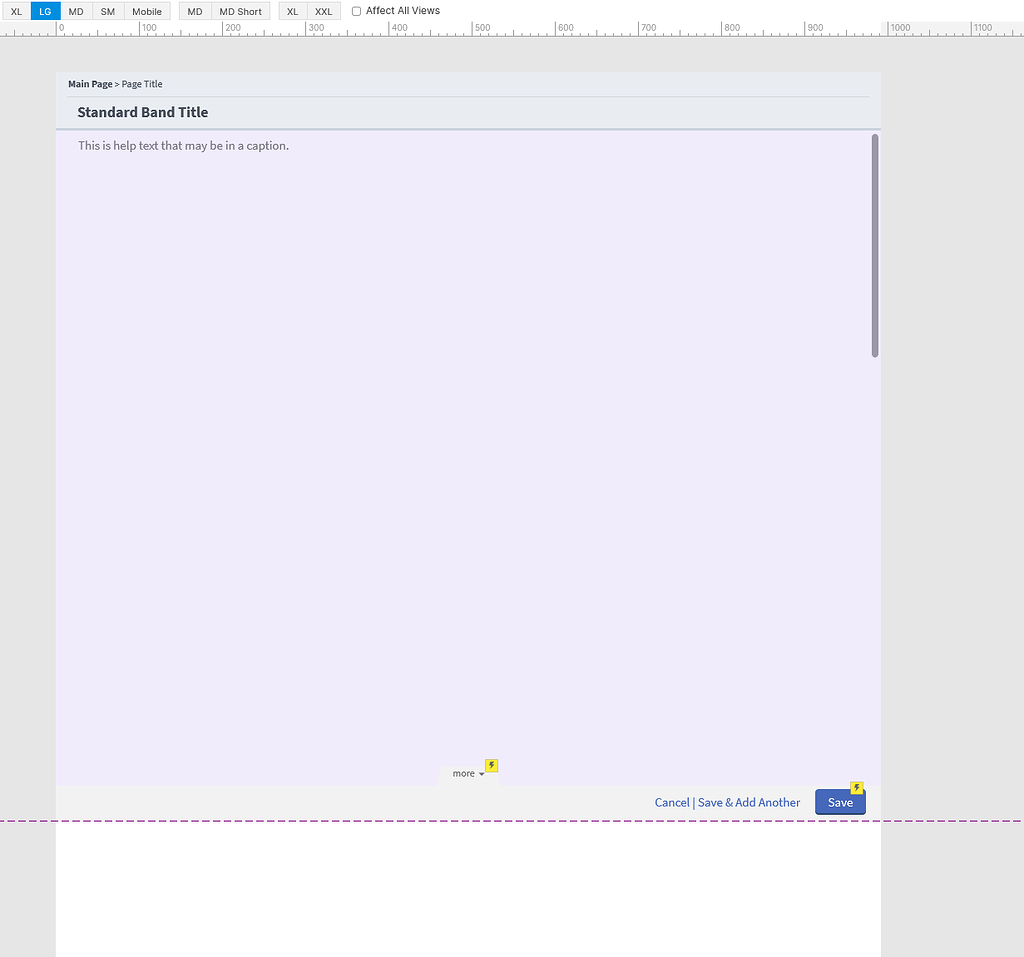Select the XL breakpoint in the first group
This screenshot has width=1024, height=957.
click(x=15, y=10)
